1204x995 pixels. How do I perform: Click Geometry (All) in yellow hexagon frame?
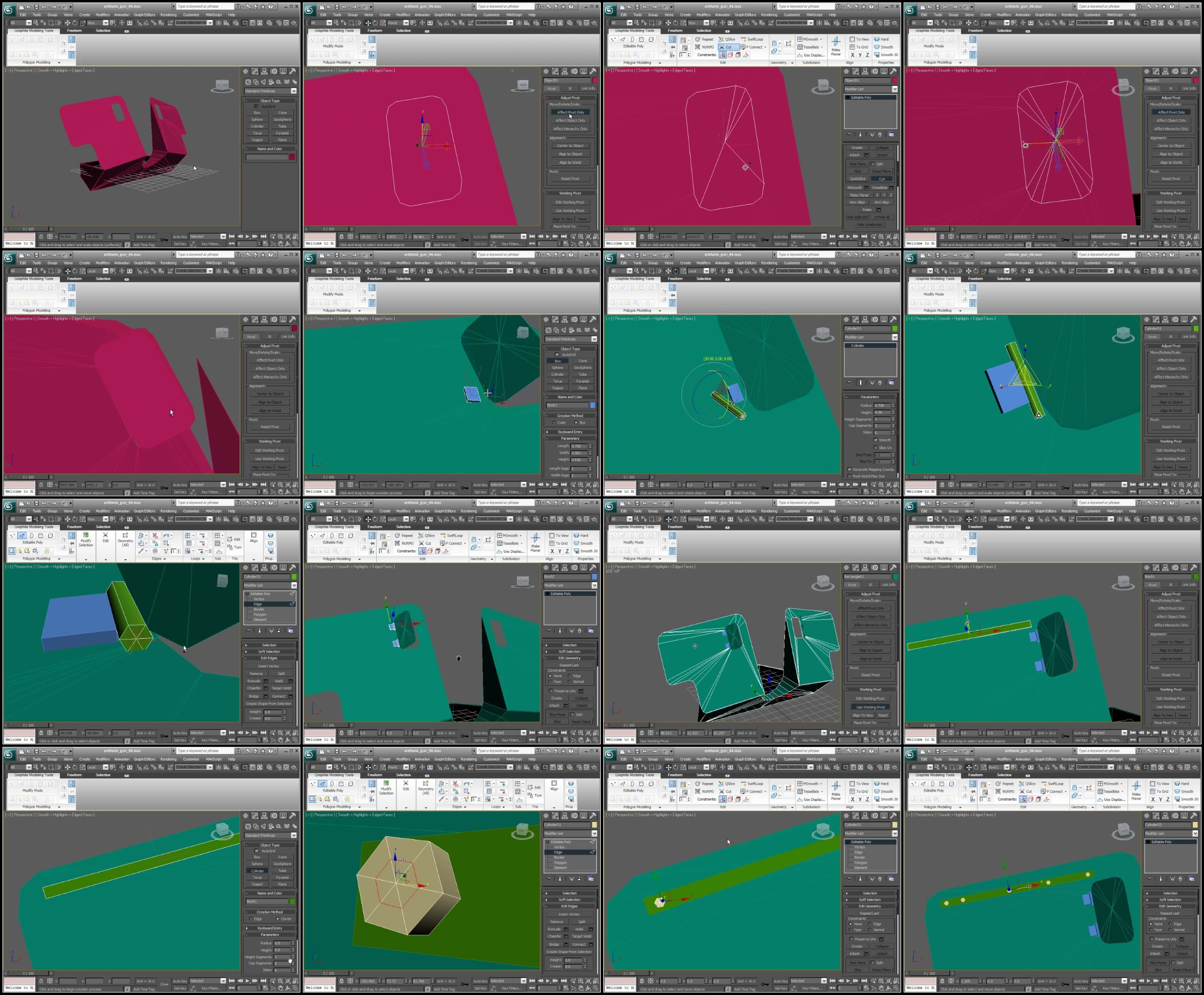click(425, 789)
